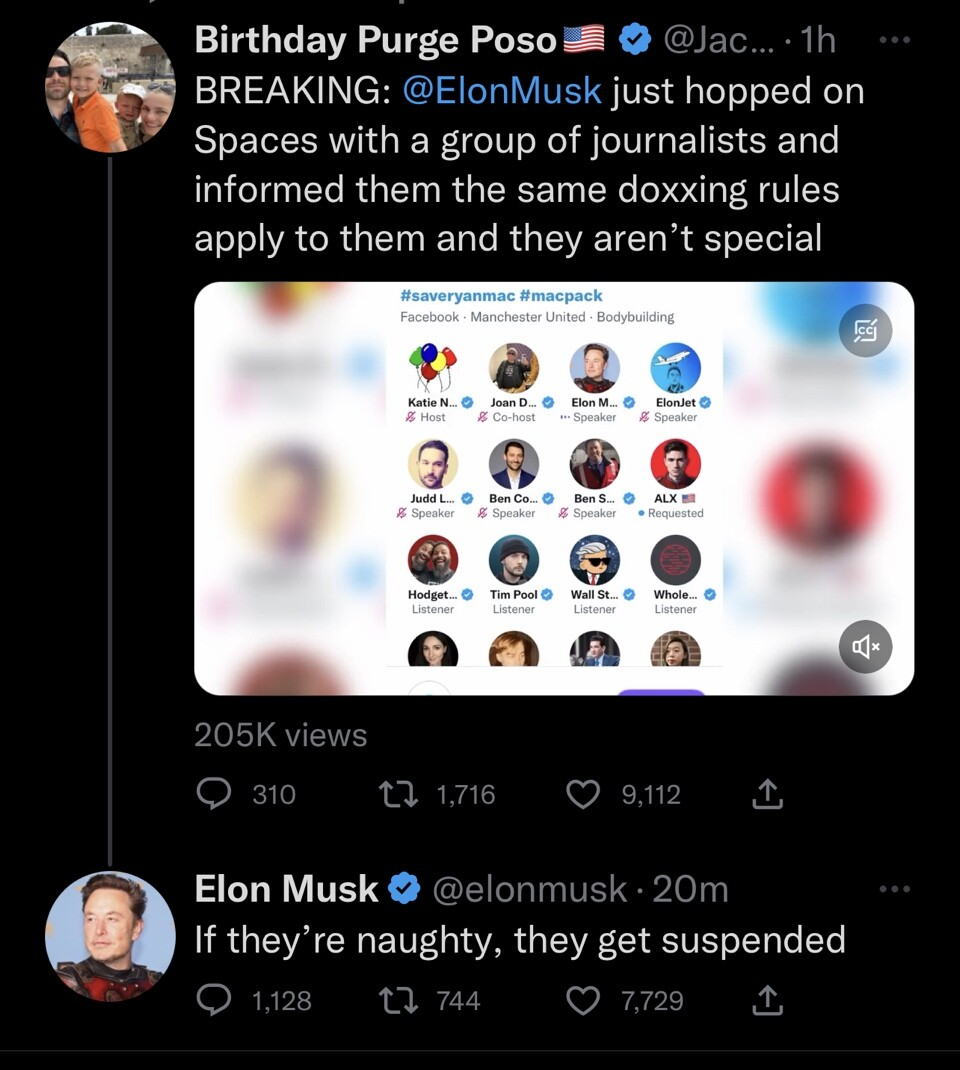
Task: Open the Birthday Purge Poso display name
Action: (375, 40)
